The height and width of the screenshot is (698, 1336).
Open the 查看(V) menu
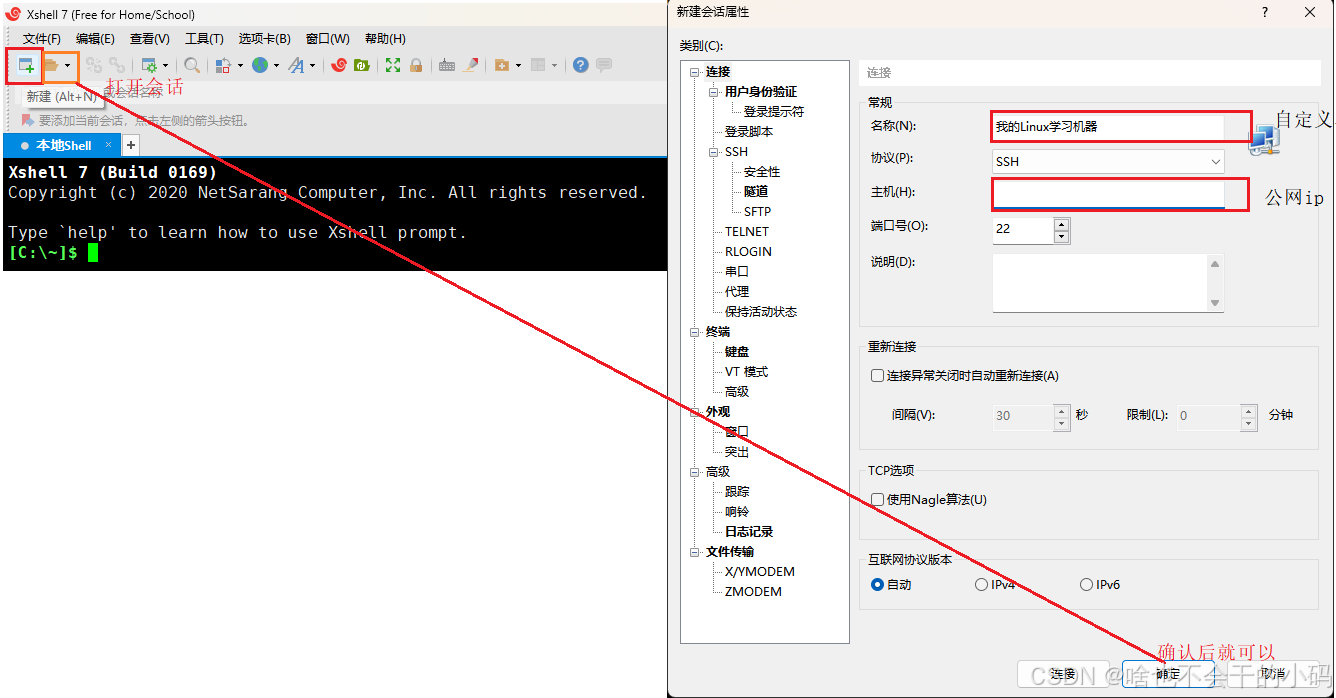point(150,39)
